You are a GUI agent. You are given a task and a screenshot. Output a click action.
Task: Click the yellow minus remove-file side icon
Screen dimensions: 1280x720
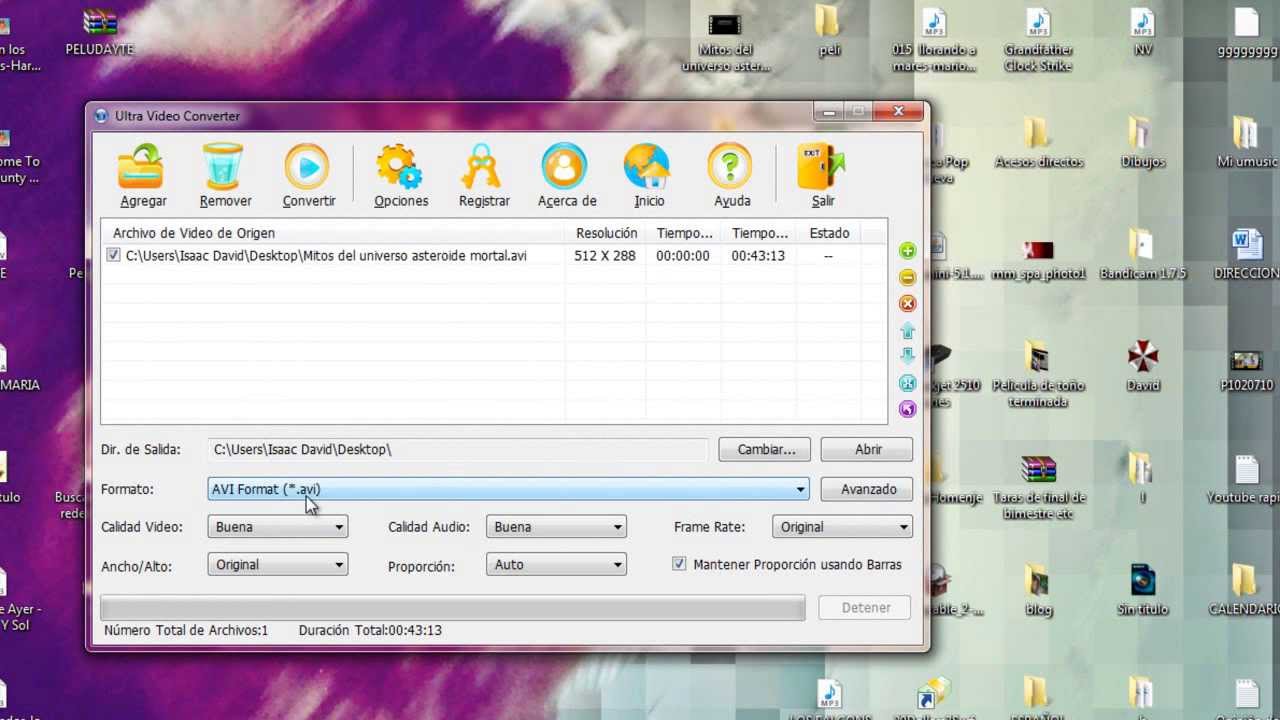point(907,277)
